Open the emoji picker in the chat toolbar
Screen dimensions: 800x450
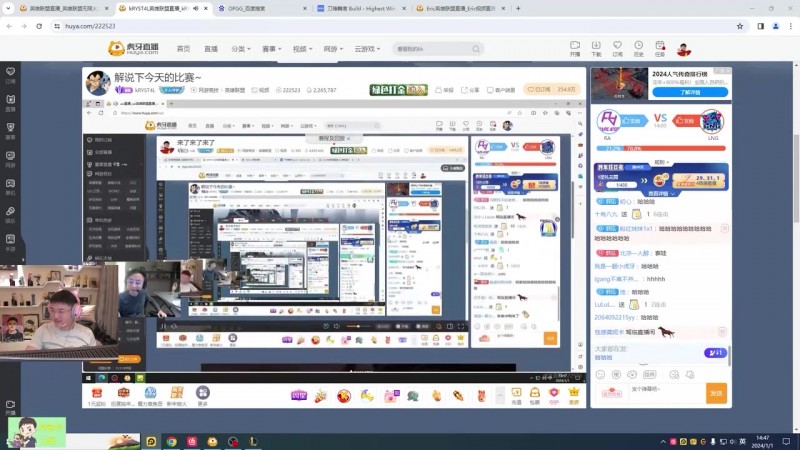[602, 373]
